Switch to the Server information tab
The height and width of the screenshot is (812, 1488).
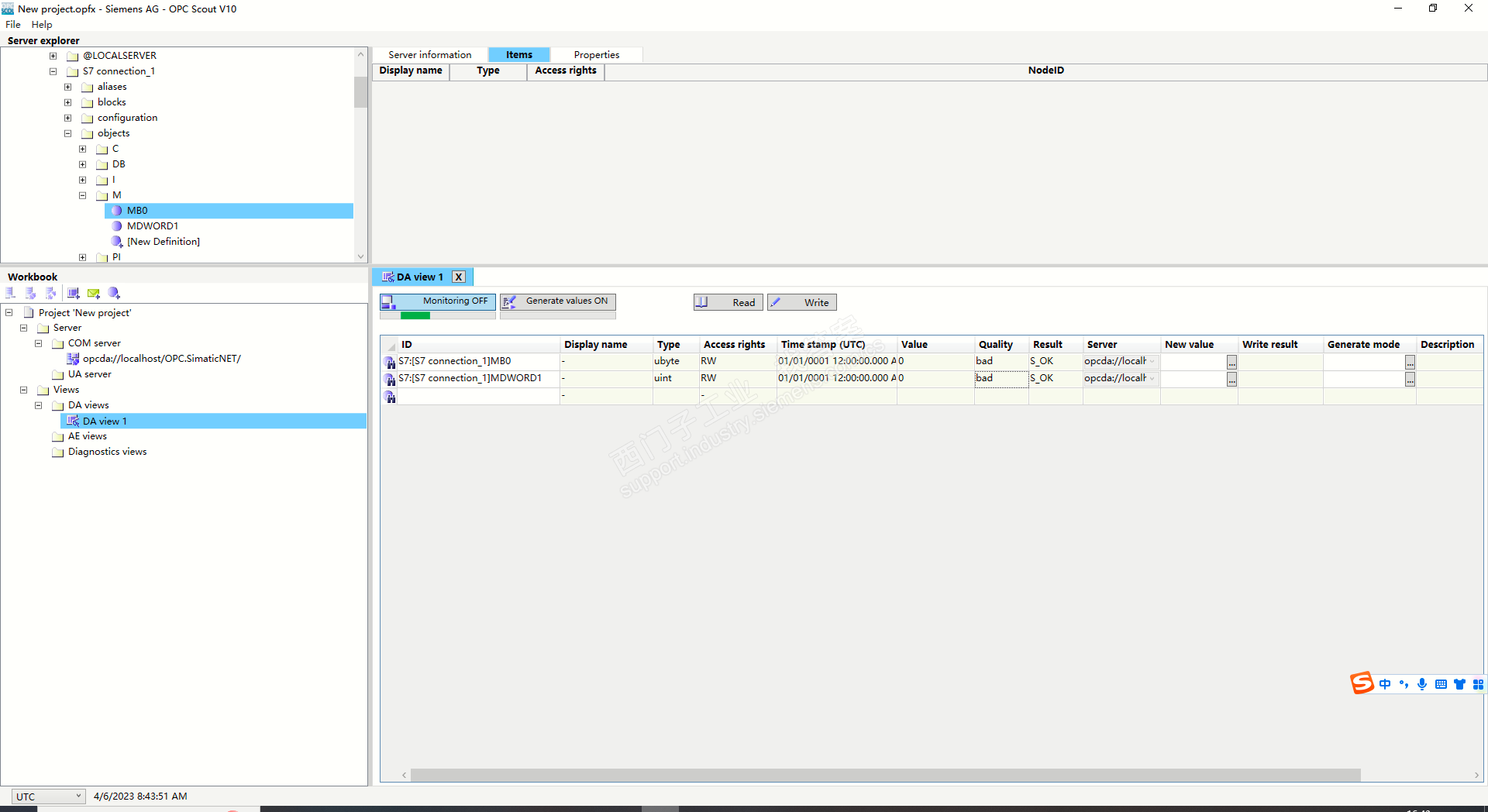(430, 55)
